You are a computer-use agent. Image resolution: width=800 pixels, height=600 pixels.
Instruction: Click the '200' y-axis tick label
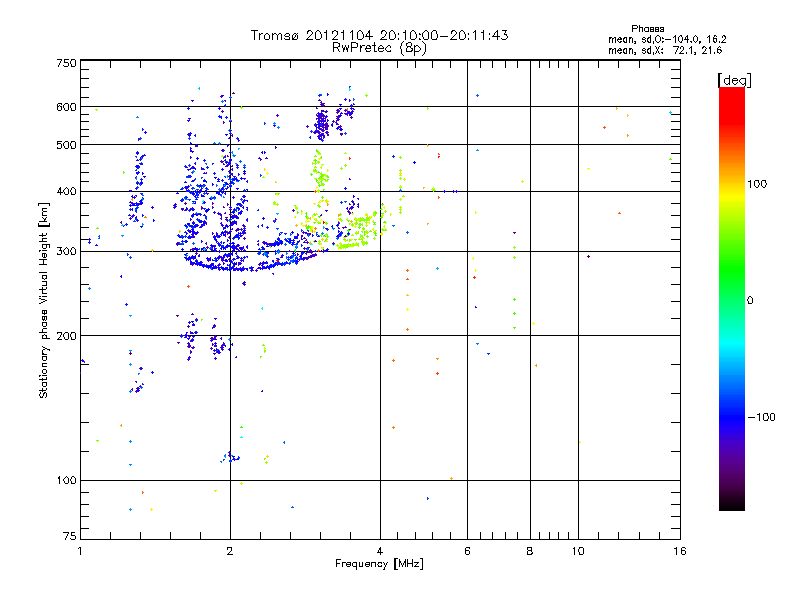point(66,336)
